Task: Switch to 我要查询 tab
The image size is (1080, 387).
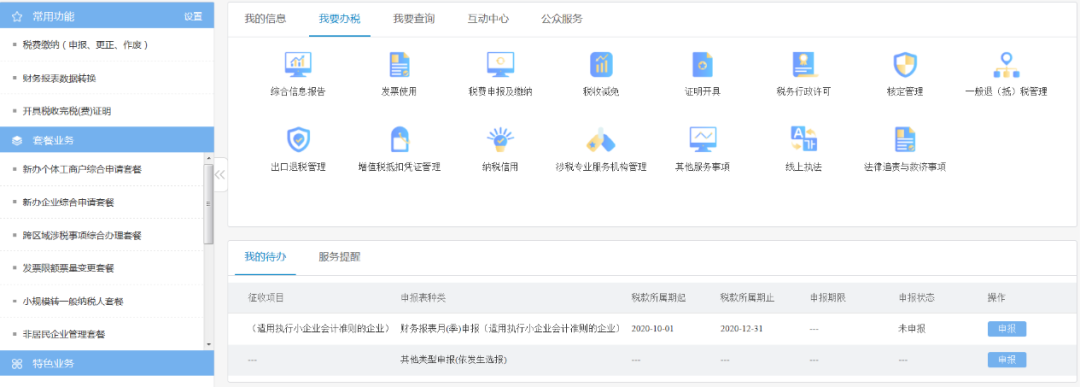Action: pos(414,19)
